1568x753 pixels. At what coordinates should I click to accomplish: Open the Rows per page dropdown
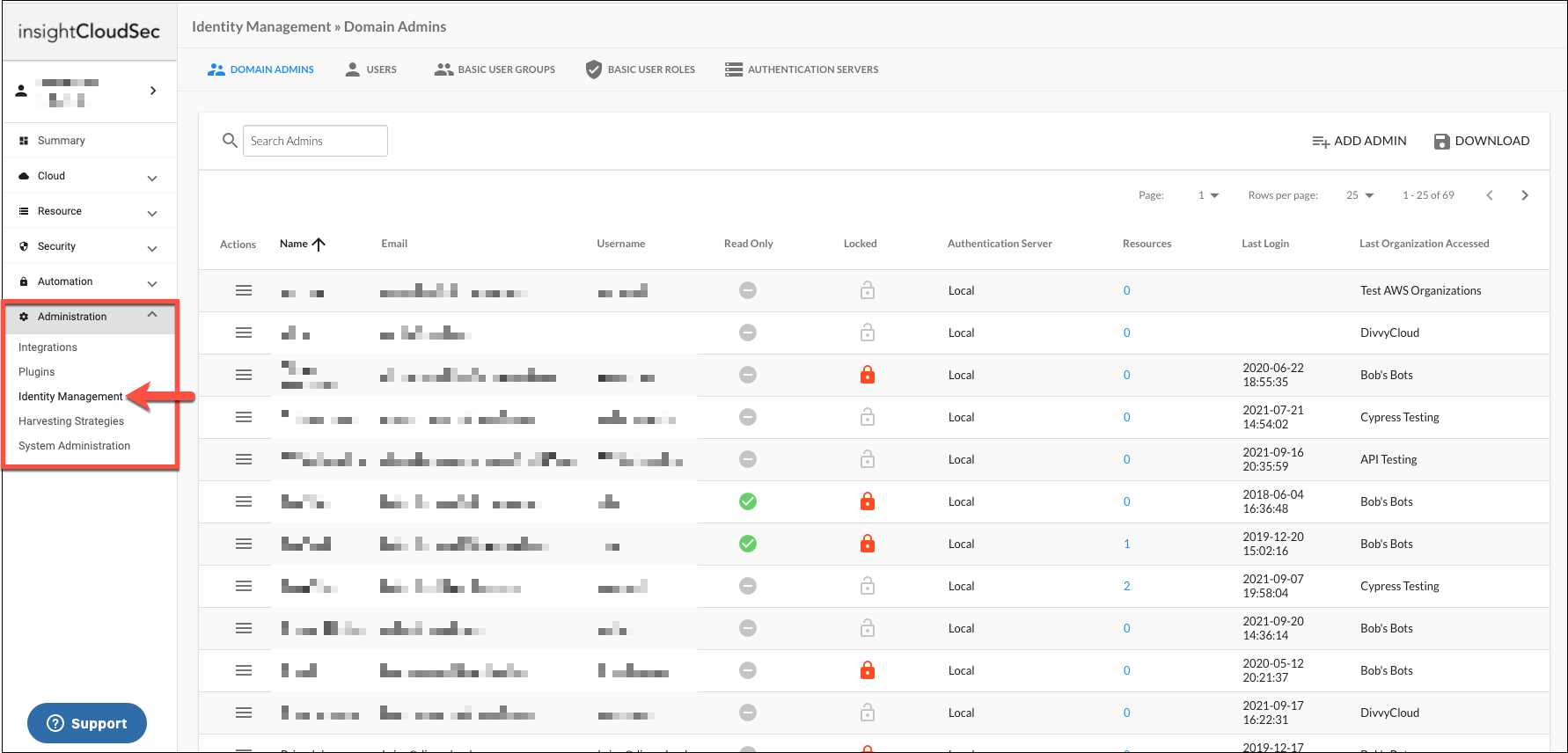click(1359, 195)
